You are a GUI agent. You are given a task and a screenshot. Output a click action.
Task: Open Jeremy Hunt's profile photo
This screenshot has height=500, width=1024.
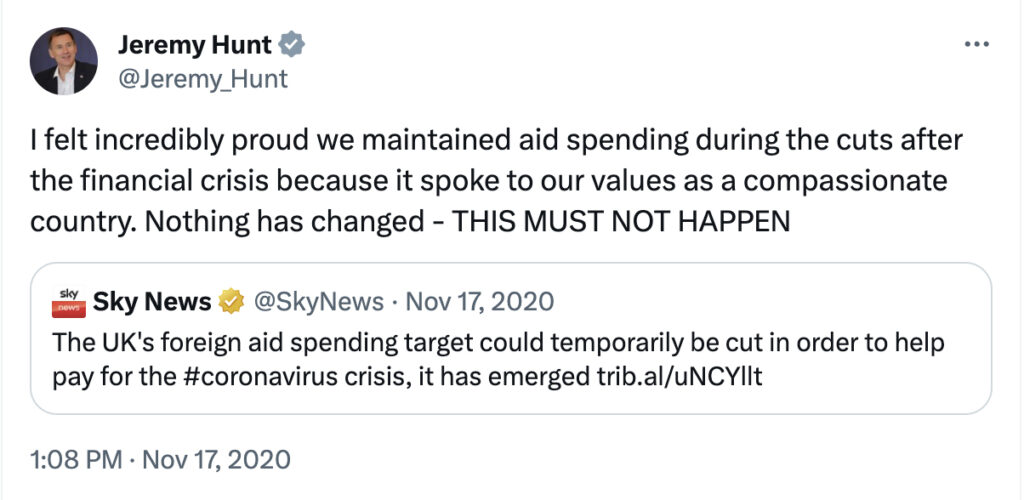point(63,61)
